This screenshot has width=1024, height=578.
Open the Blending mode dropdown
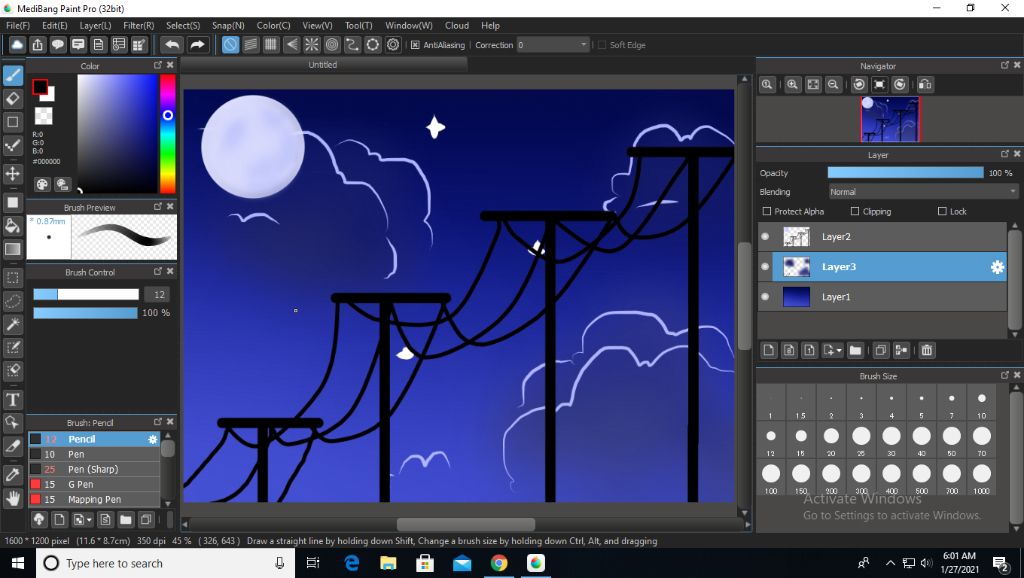tap(923, 192)
